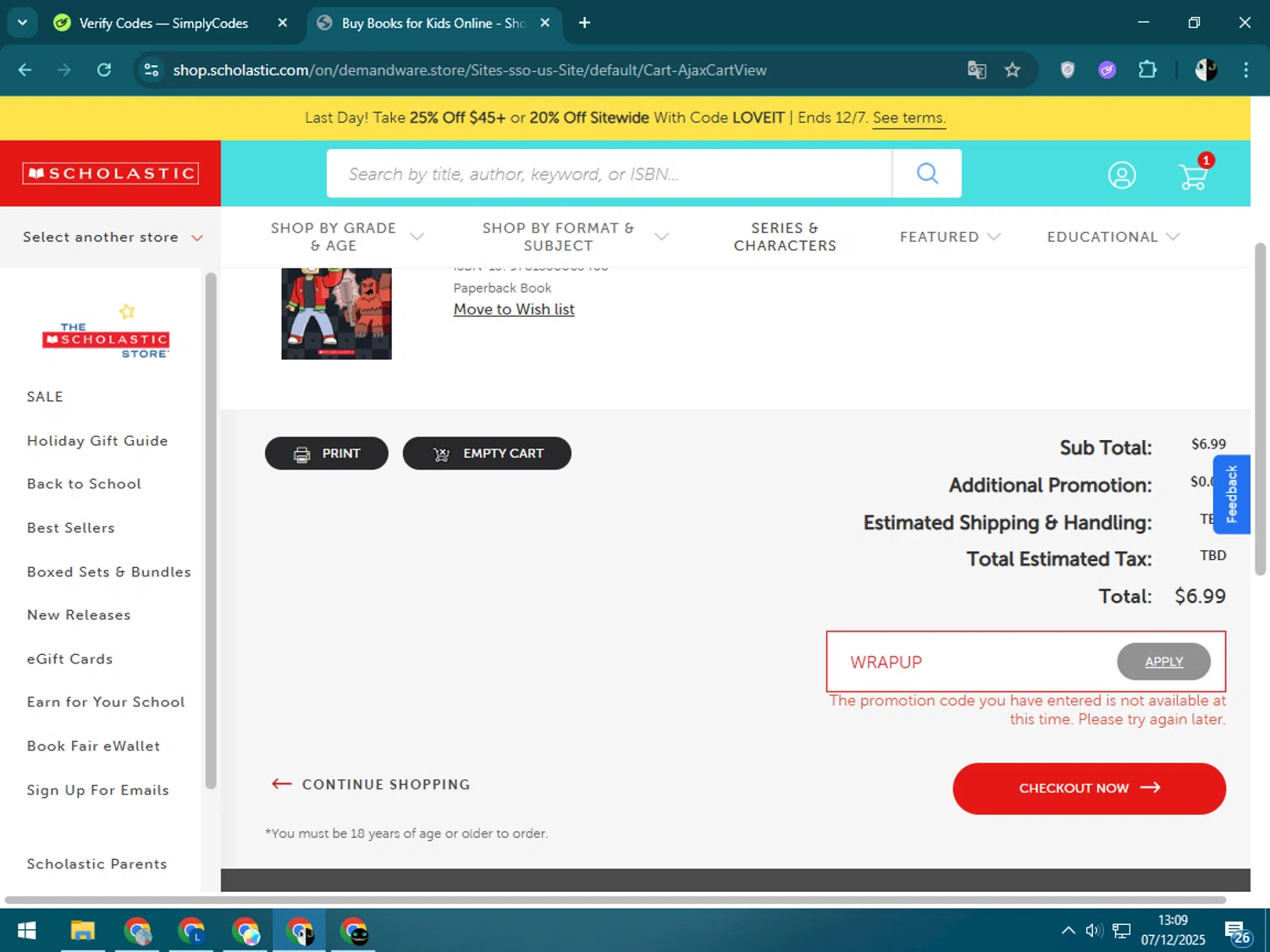Click the purple extension icon
Viewport: 1270px width, 952px height.
(1107, 70)
